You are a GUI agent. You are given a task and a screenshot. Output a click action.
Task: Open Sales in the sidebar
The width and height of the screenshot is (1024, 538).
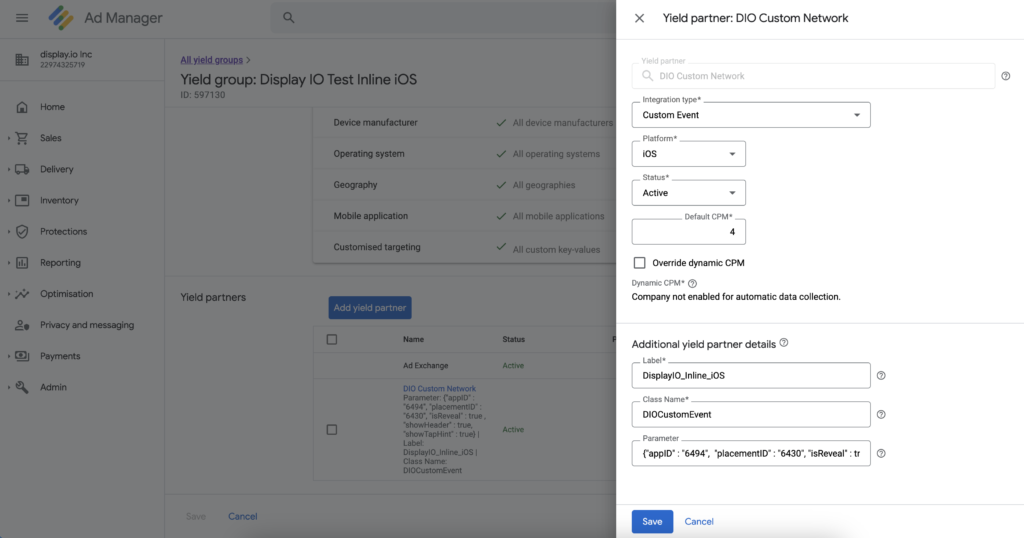[x=50, y=138]
